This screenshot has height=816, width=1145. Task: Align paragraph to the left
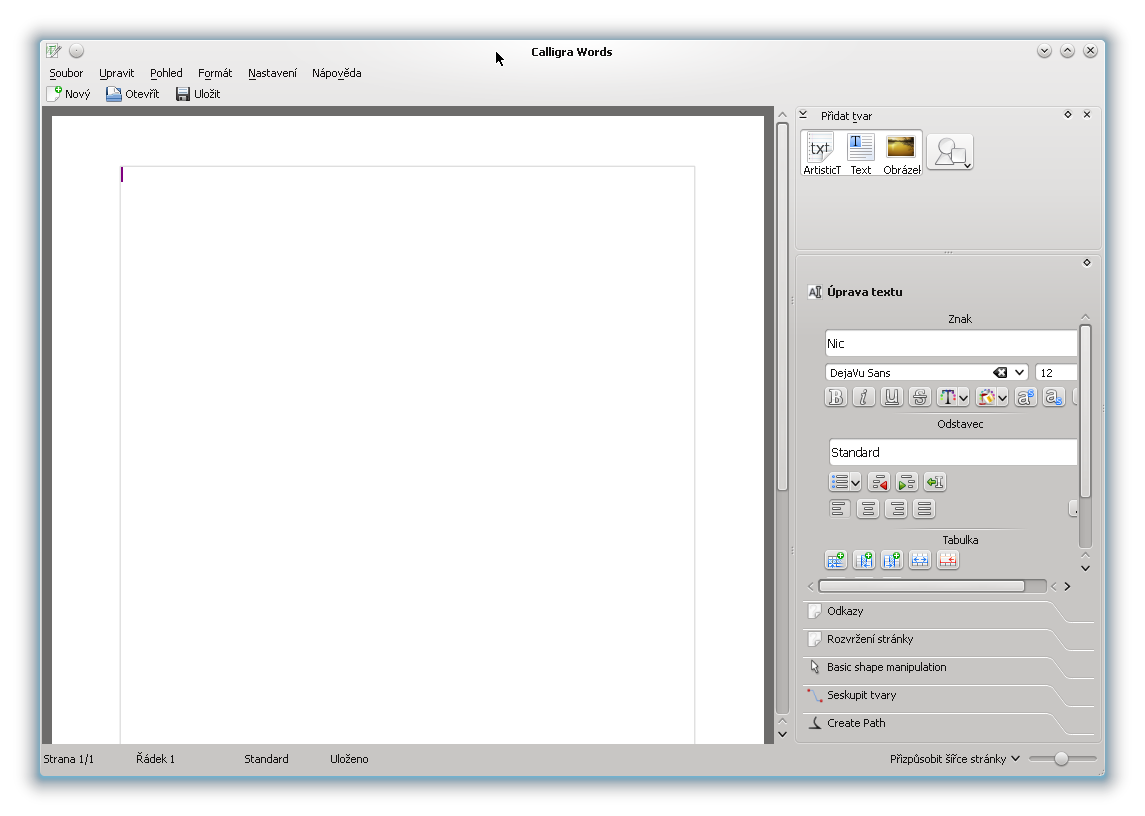pyautogui.click(x=839, y=508)
